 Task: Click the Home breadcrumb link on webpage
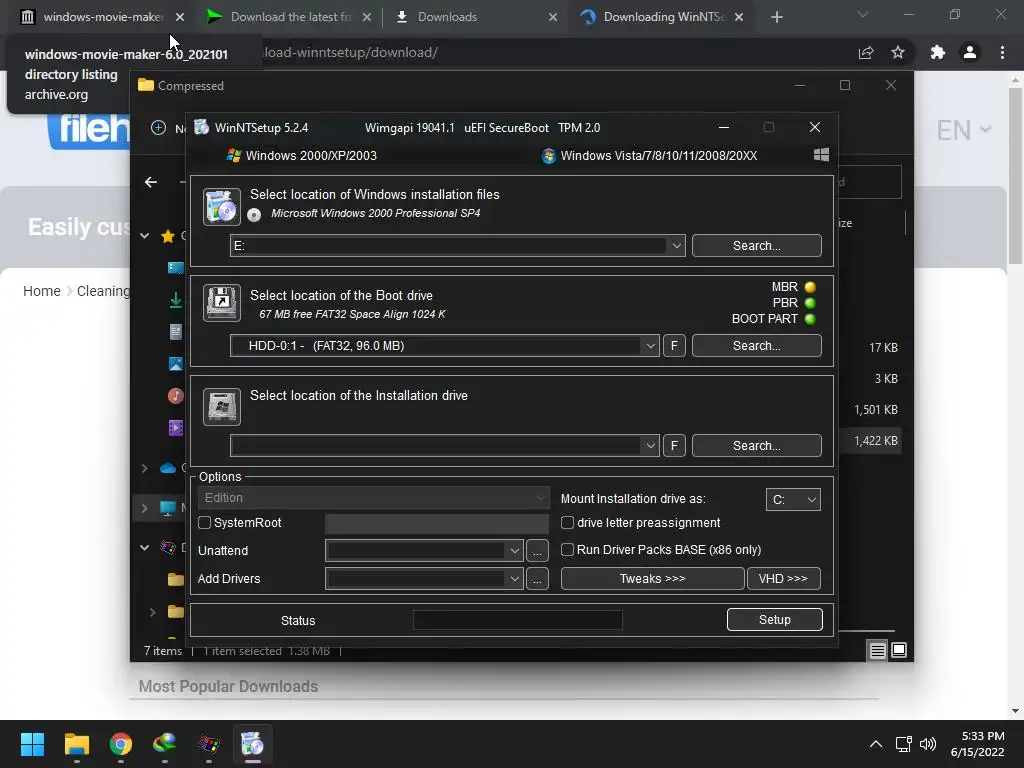(x=42, y=291)
